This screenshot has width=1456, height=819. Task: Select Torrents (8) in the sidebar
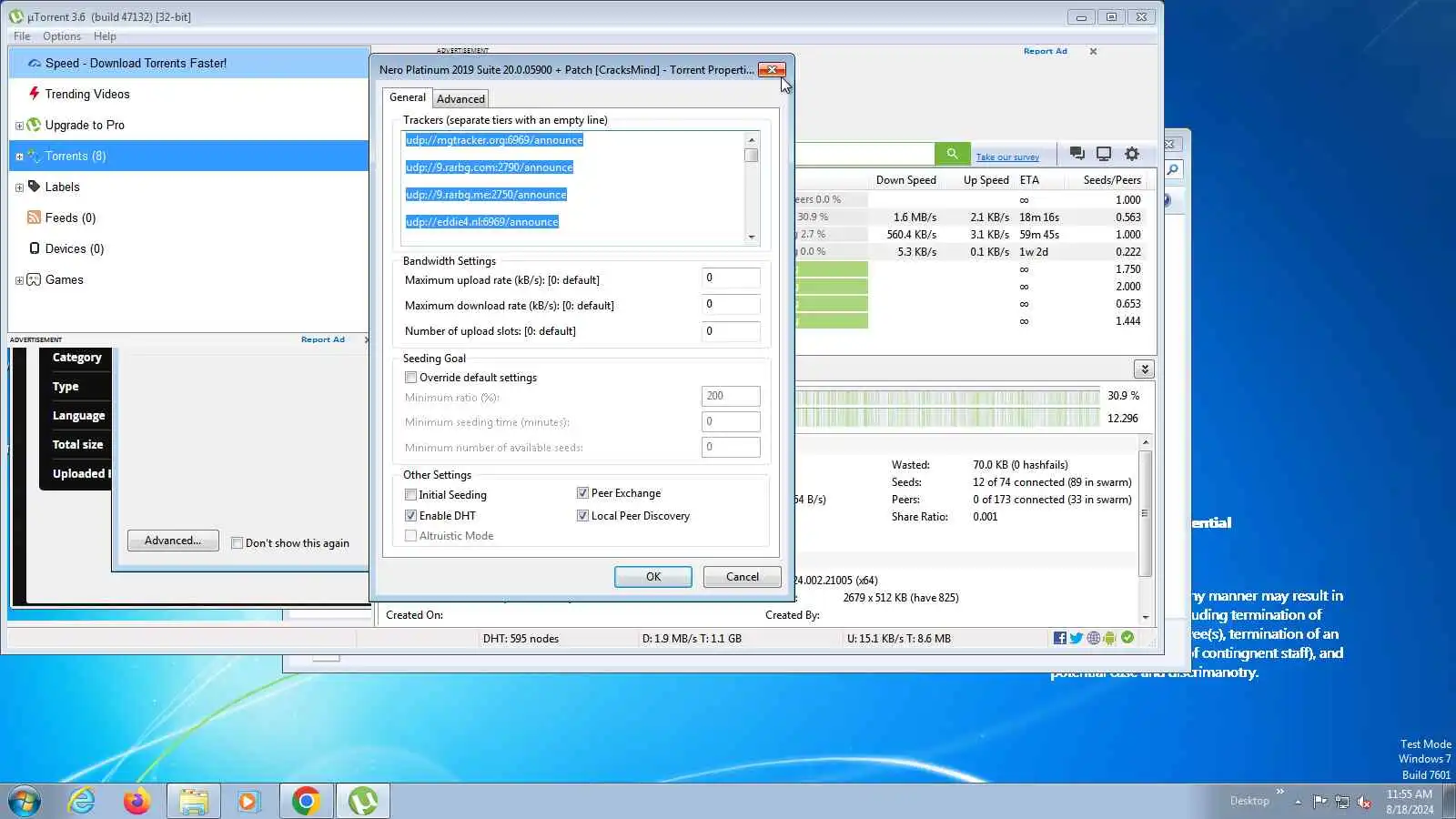[x=188, y=156]
